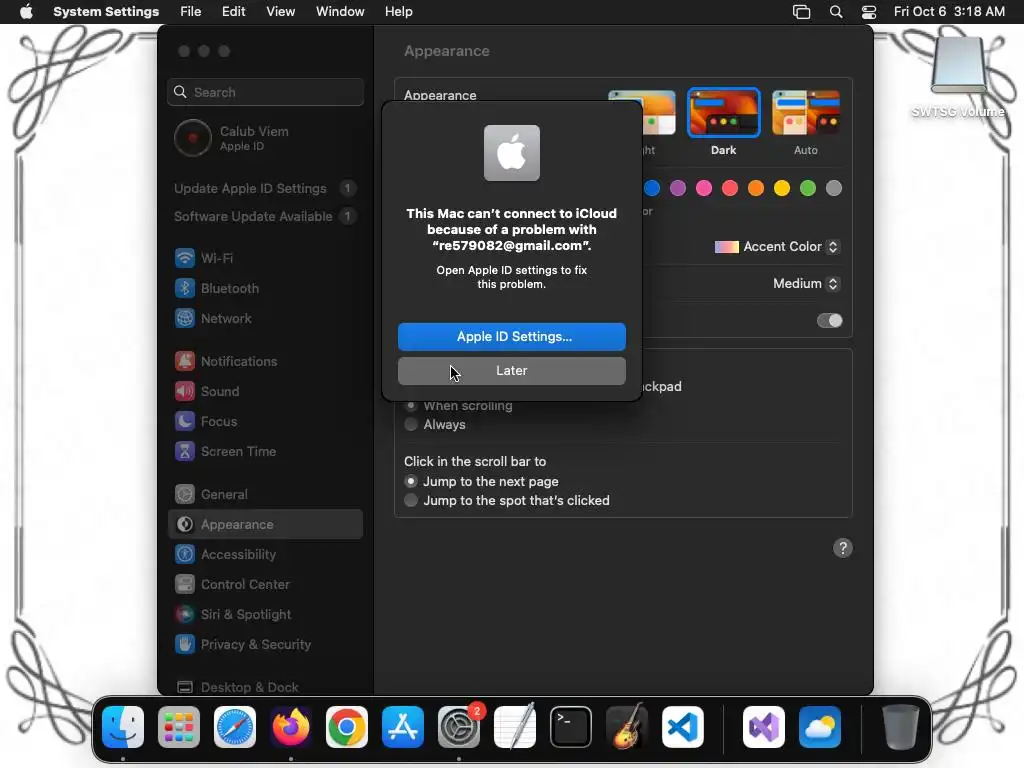Open Update Apple ID Settings notice
Screen dimensions: 1024x768
coord(265,189)
